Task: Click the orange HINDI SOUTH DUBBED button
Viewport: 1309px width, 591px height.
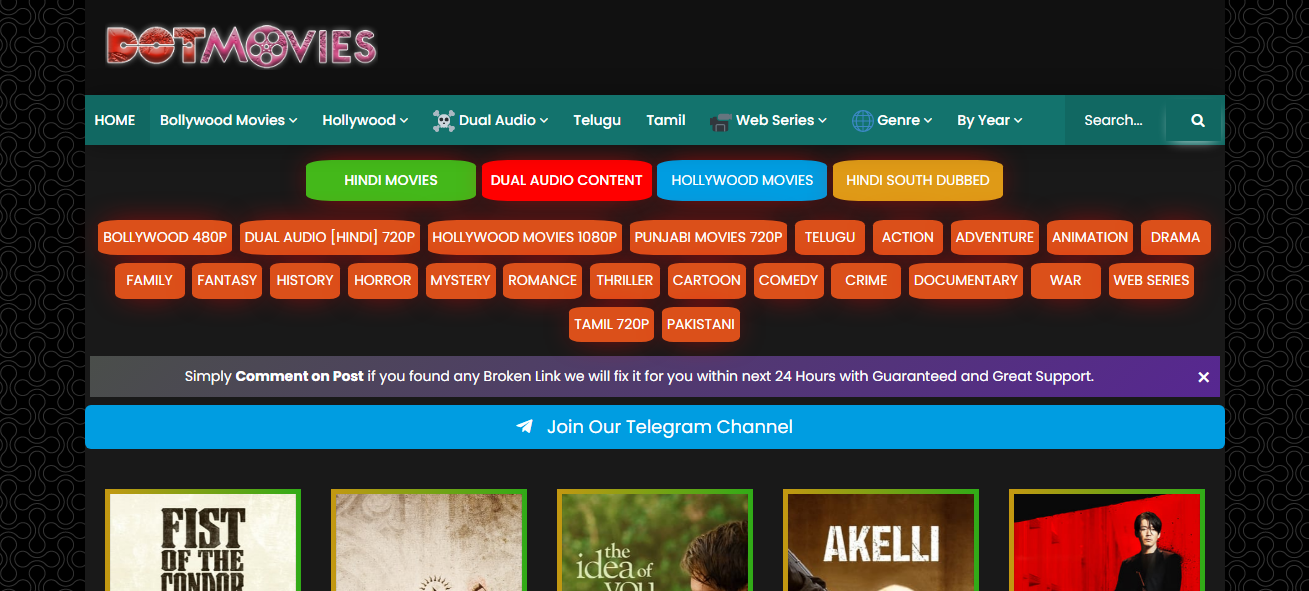Action: [x=918, y=181]
